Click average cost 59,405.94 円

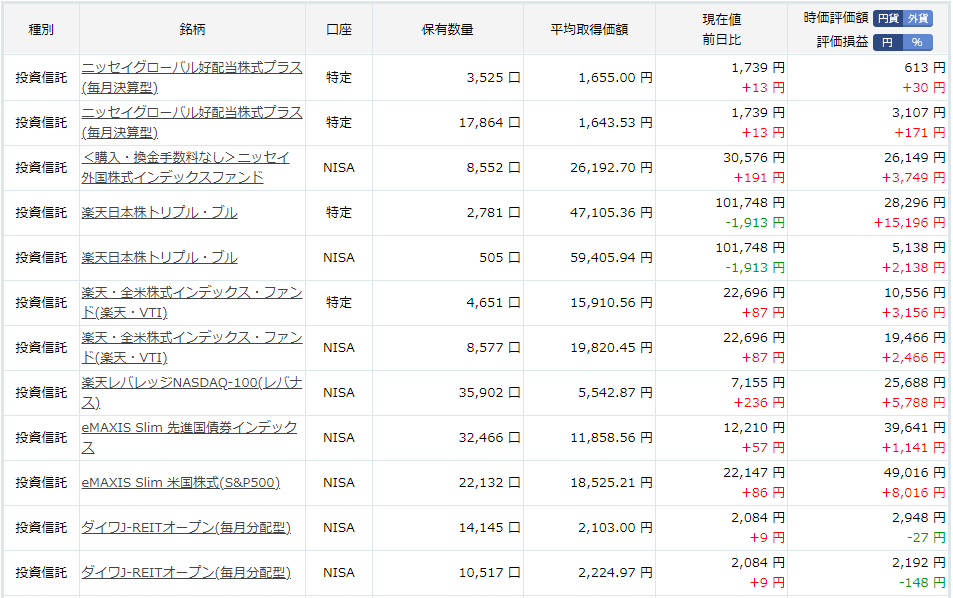point(611,257)
